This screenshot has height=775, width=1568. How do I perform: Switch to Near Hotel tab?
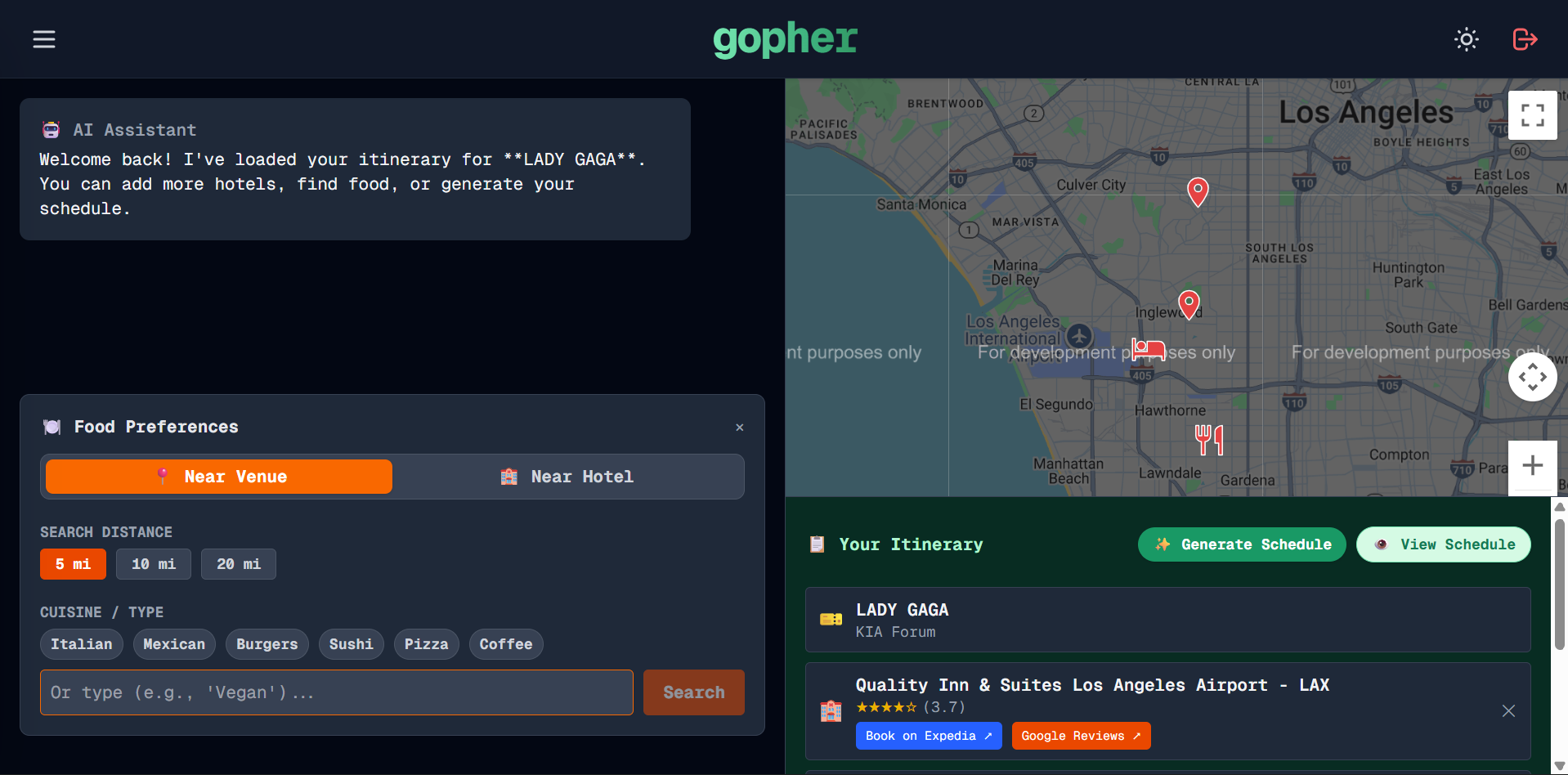[x=567, y=477]
